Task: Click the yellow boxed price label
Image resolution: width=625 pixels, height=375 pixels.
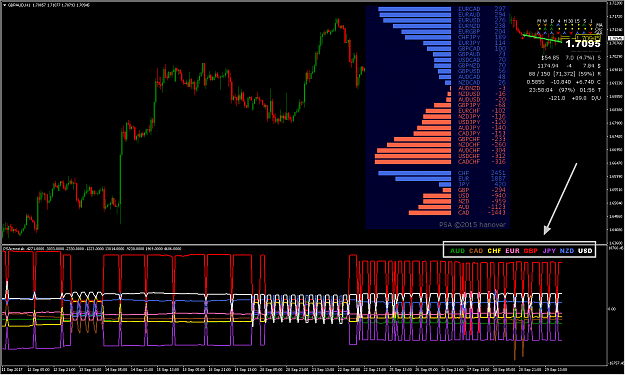Action: click(x=588, y=38)
